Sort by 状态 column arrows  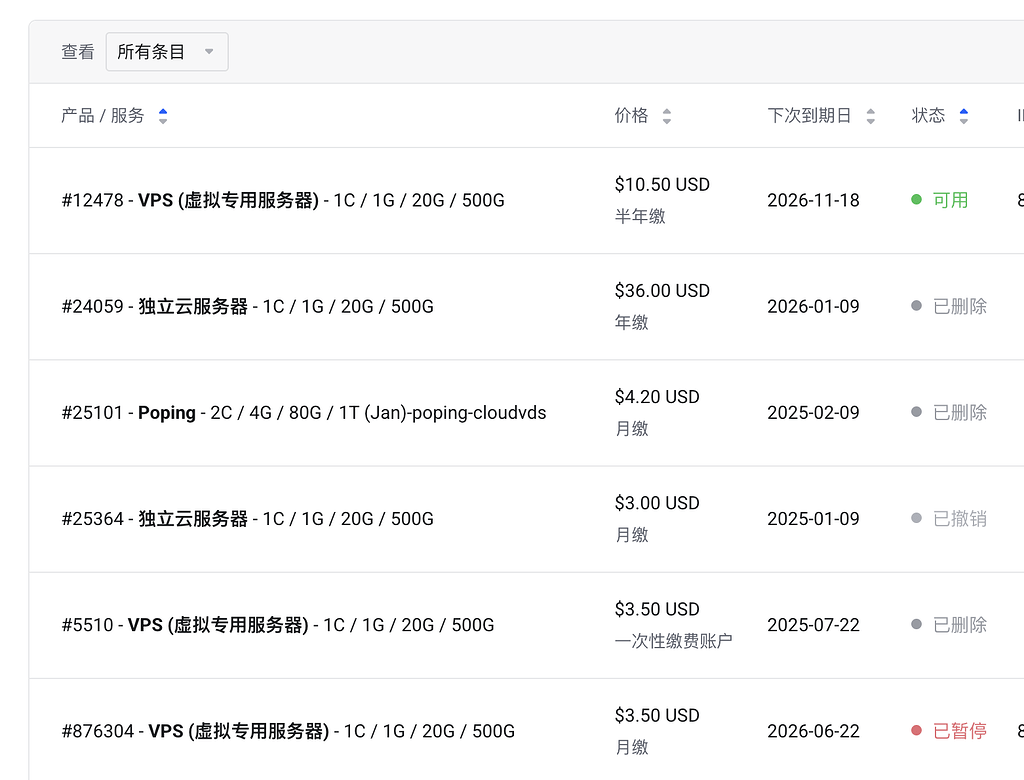coord(964,116)
